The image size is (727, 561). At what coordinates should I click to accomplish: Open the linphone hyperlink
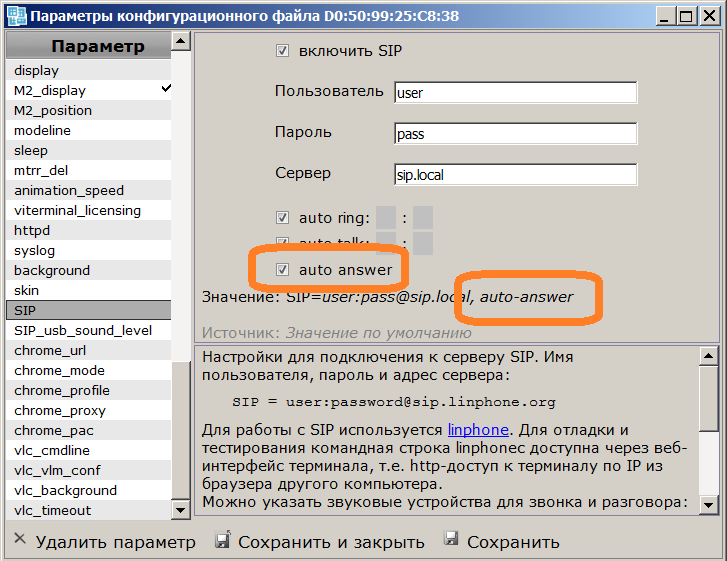point(479,430)
